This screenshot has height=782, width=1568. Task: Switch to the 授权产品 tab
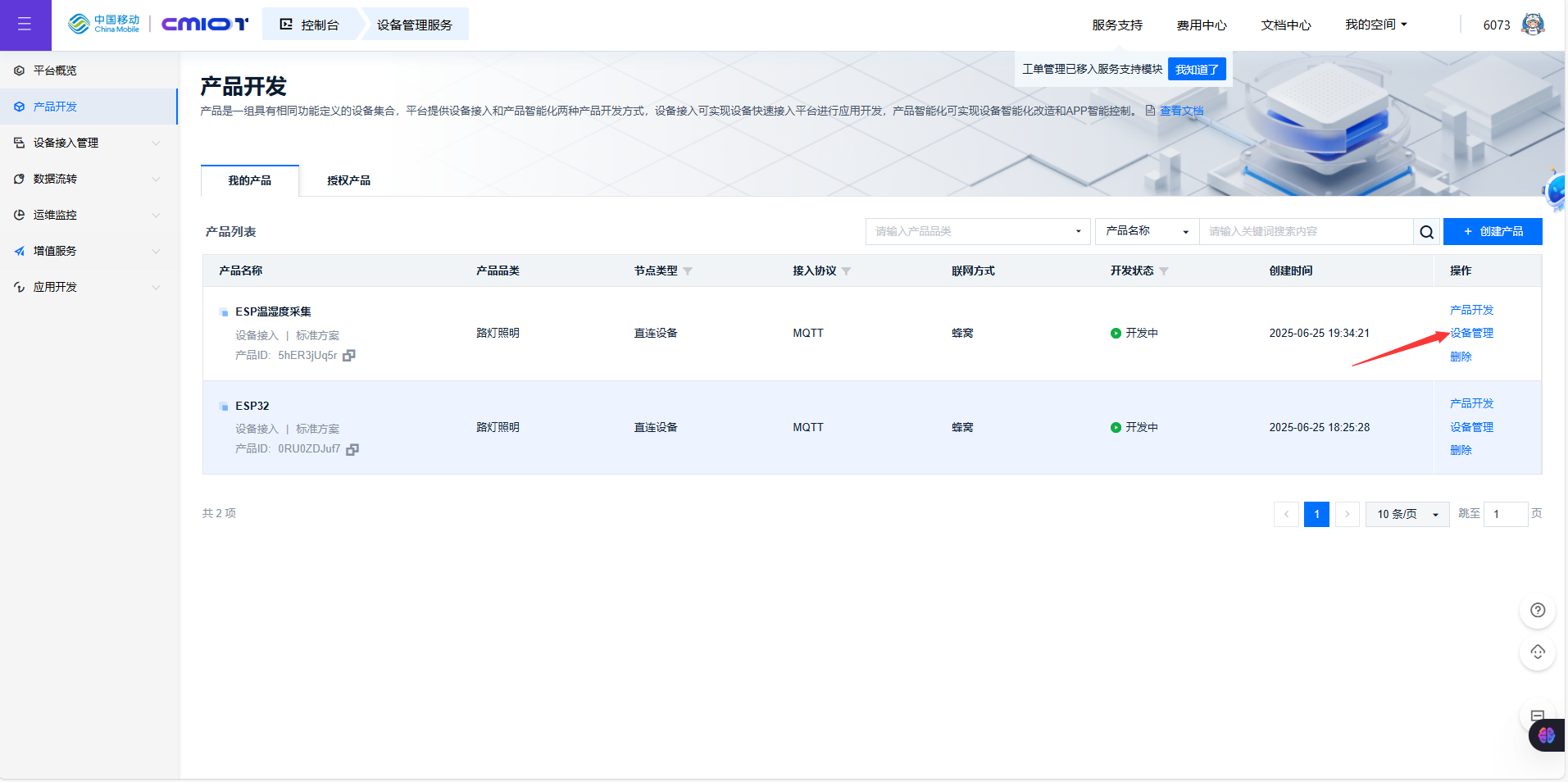coord(347,180)
